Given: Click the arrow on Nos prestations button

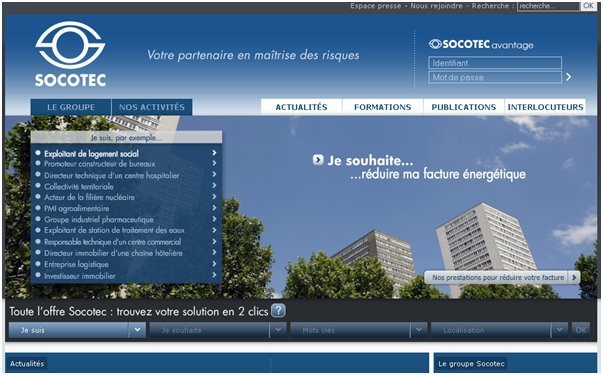Looking at the screenshot, I should click(574, 277).
